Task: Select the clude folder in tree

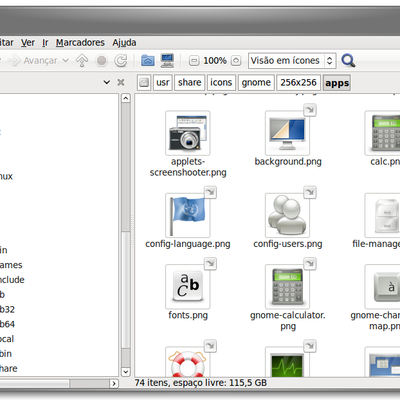Action: pos(12,280)
